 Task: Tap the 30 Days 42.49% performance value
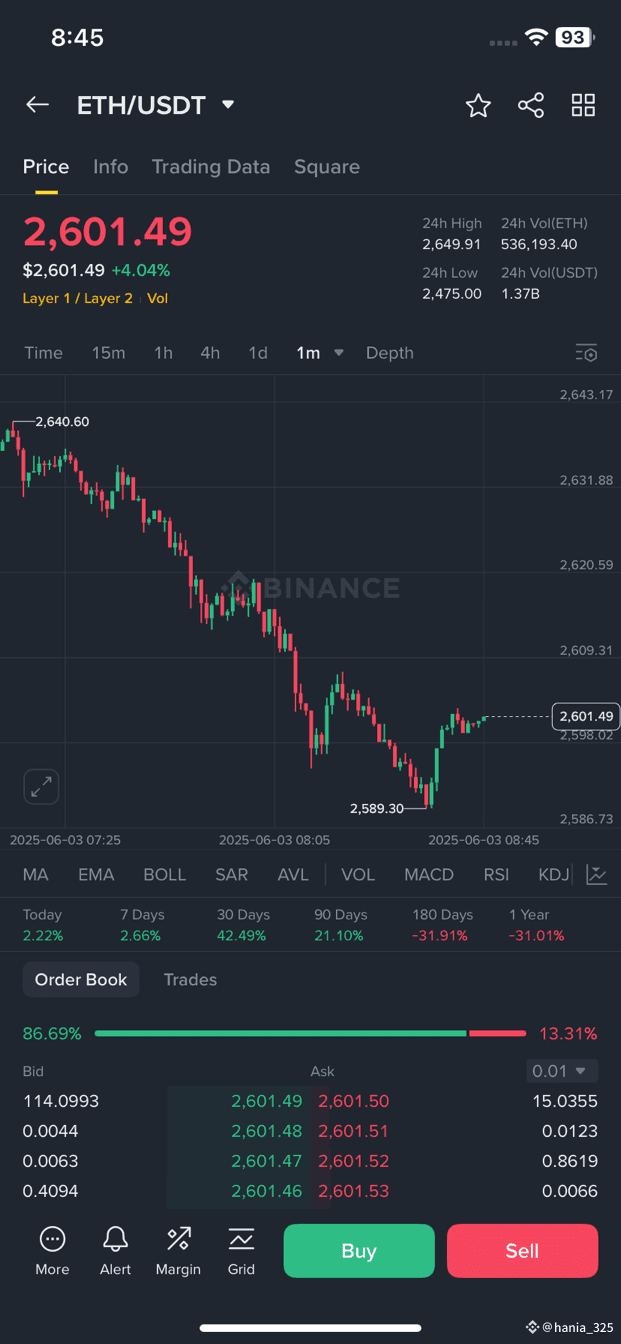242,936
